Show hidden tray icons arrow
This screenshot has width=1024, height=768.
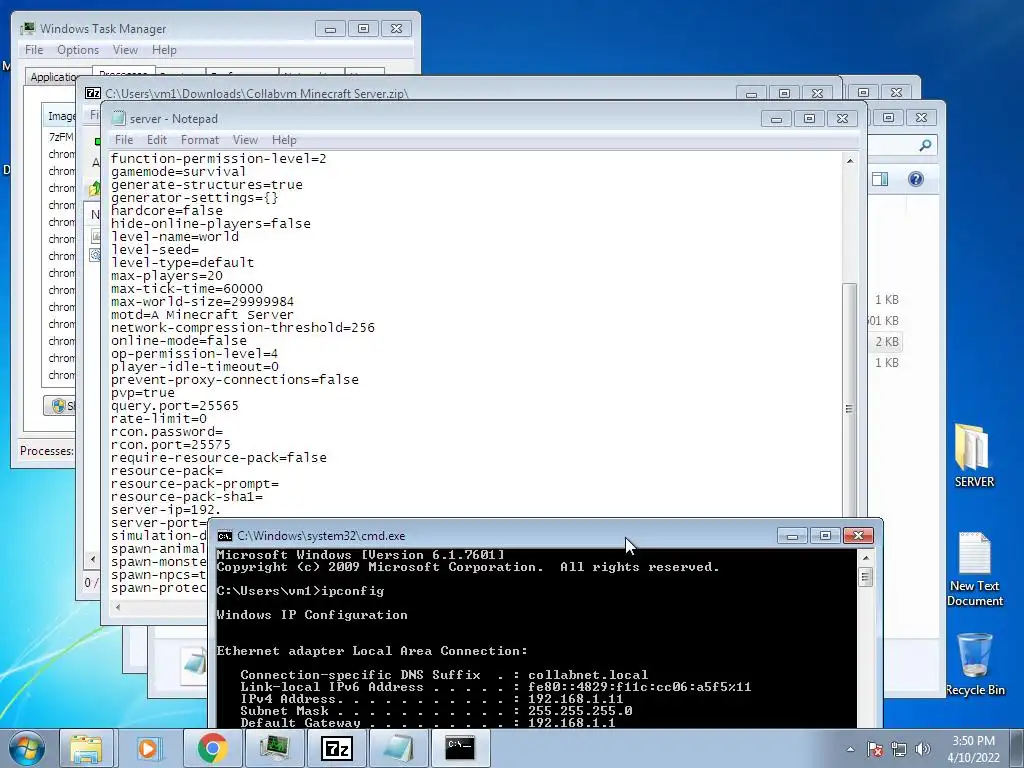(850, 749)
